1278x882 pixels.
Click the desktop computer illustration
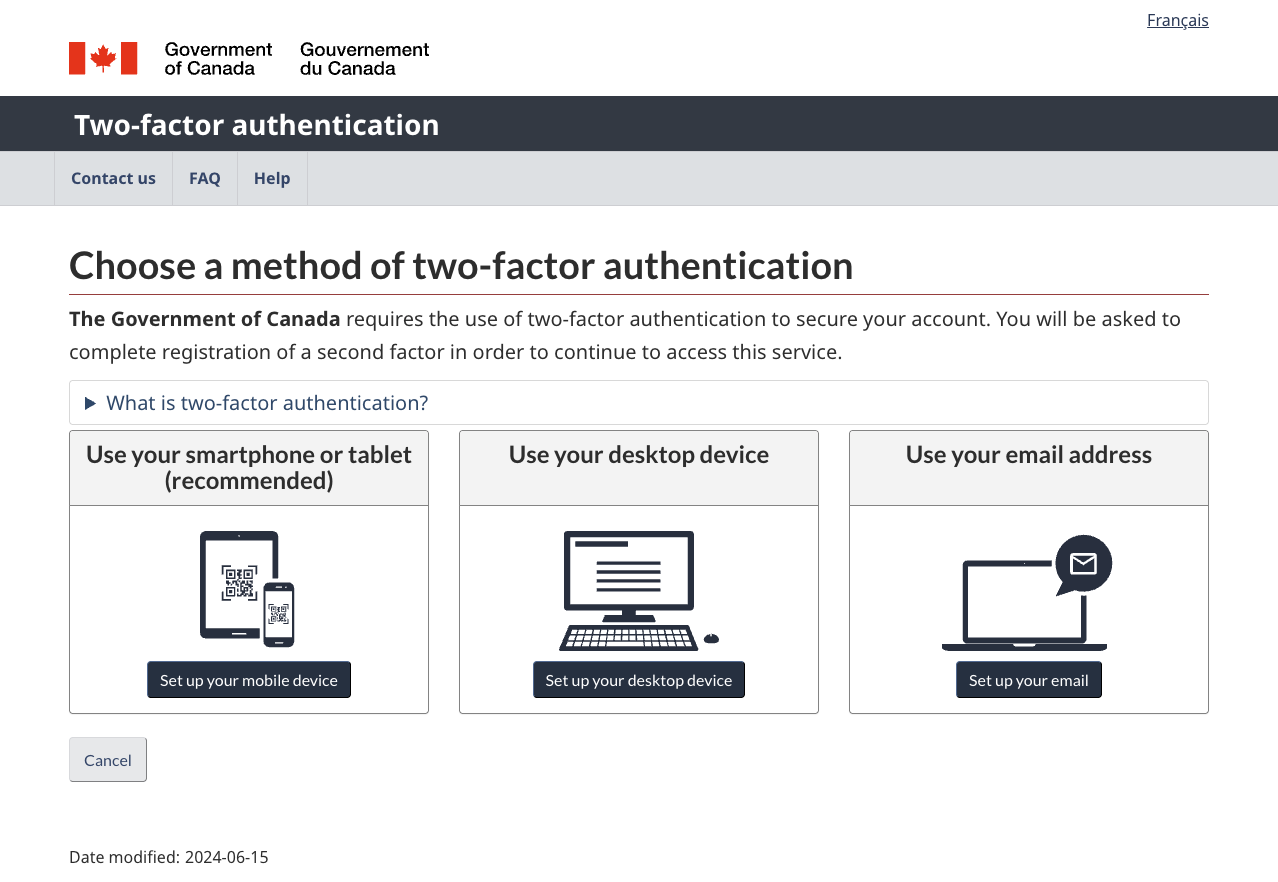click(630, 588)
